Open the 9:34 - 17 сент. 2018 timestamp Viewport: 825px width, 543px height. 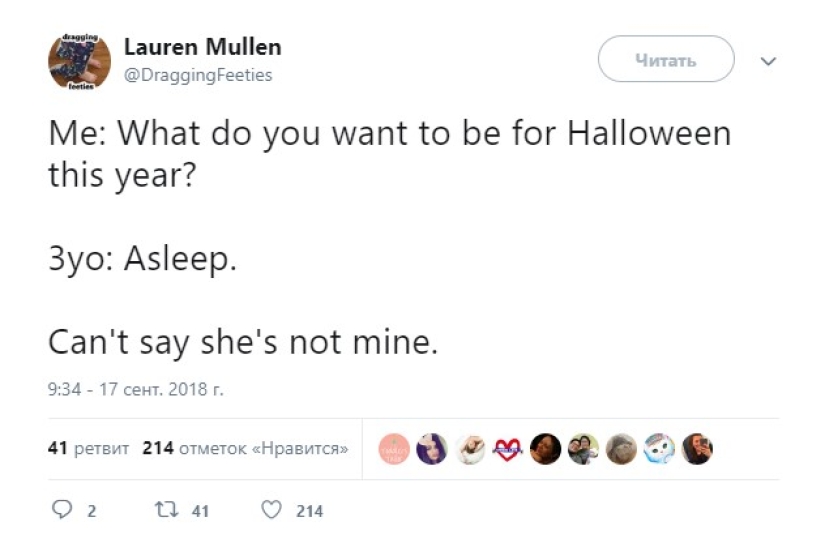(x=135, y=389)
